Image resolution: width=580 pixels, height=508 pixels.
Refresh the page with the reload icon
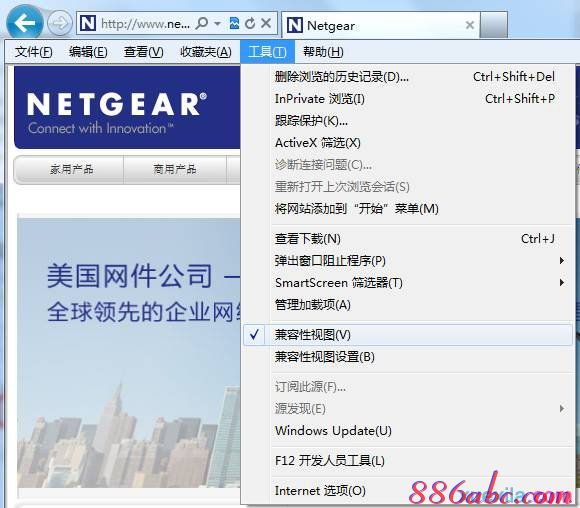tap(250, 23)
